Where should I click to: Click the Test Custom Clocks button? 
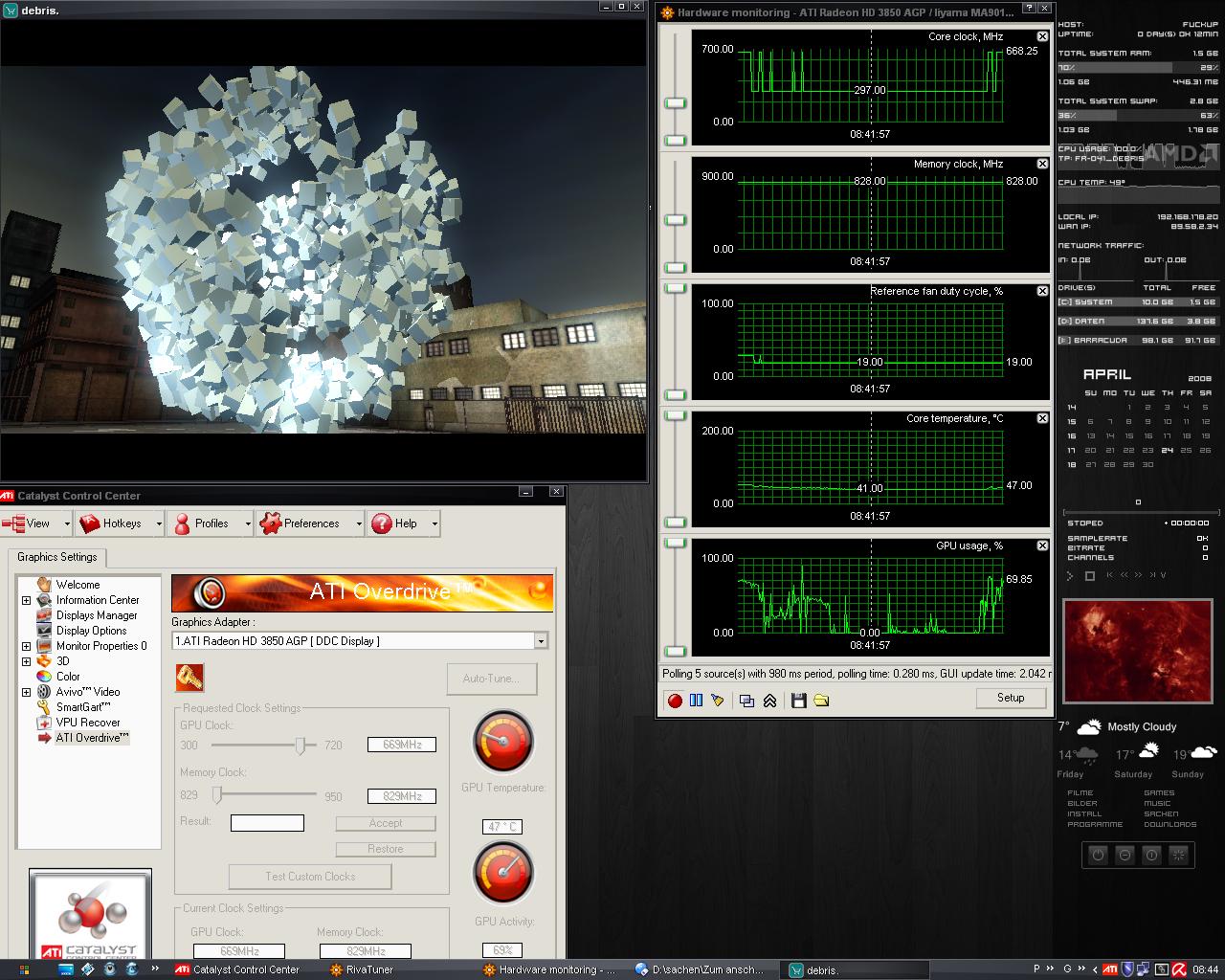(x=310, y=877)
